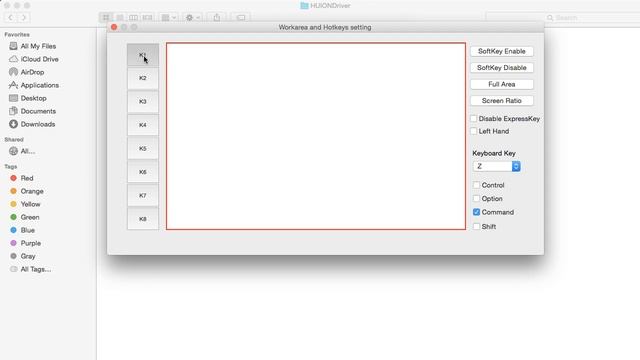
Task: Pick the K6 hotkey button
Action: (x=142, y=172)
